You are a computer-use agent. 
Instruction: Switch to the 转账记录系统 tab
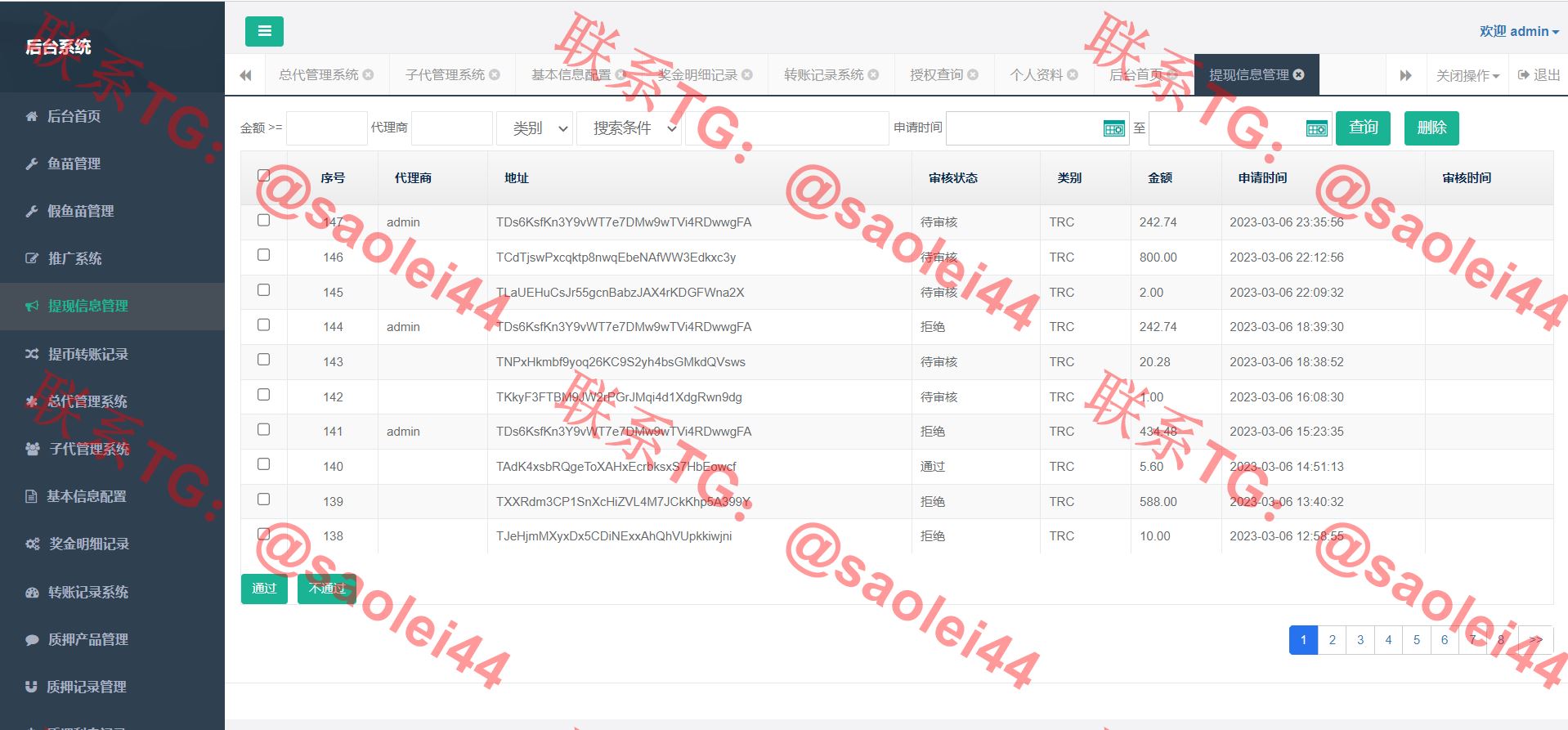pyautogui.click(x=823, y=75)
